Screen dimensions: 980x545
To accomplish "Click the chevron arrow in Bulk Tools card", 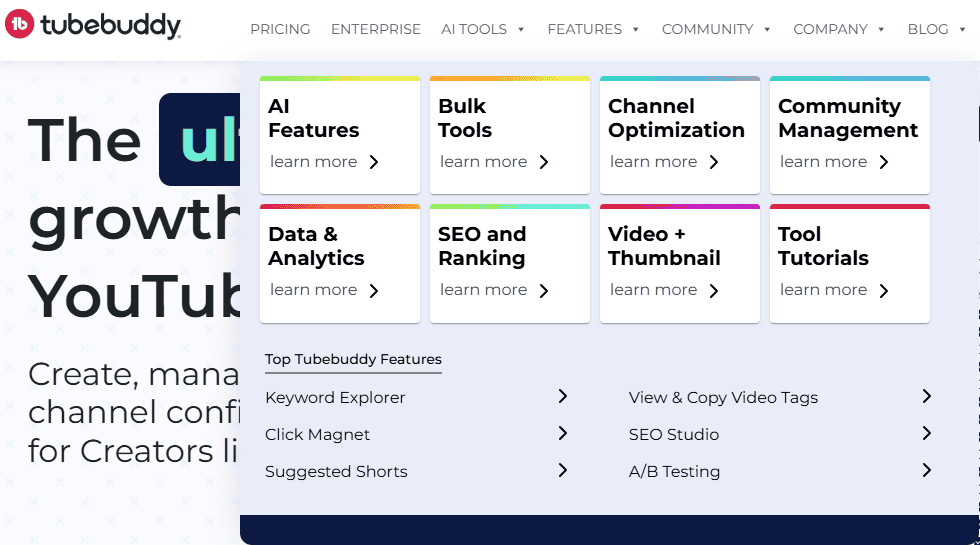I will click(x=544, y=162).
